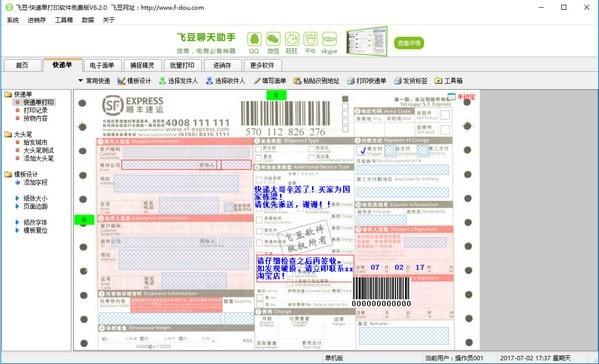
Task: Select 纸张大小 in sidebar
Action: click(x=35, y=198)
